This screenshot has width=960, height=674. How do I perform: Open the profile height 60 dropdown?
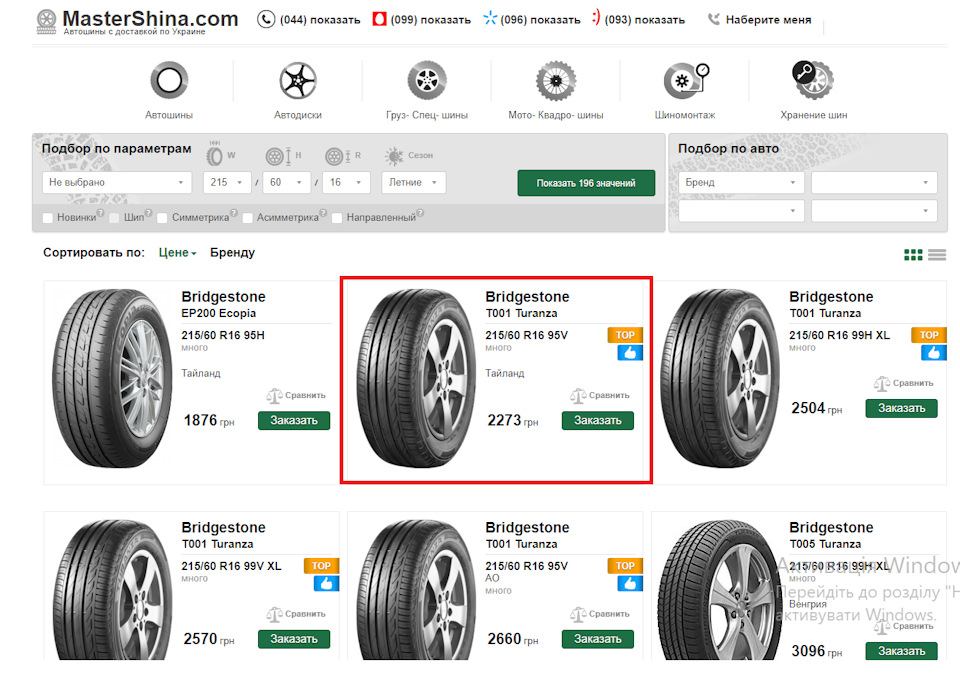tap(287, 182)
